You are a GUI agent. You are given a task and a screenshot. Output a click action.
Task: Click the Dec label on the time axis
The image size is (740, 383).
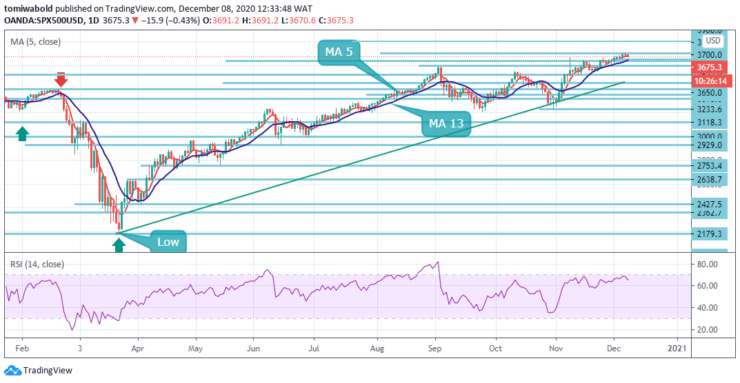click(614, 350)
